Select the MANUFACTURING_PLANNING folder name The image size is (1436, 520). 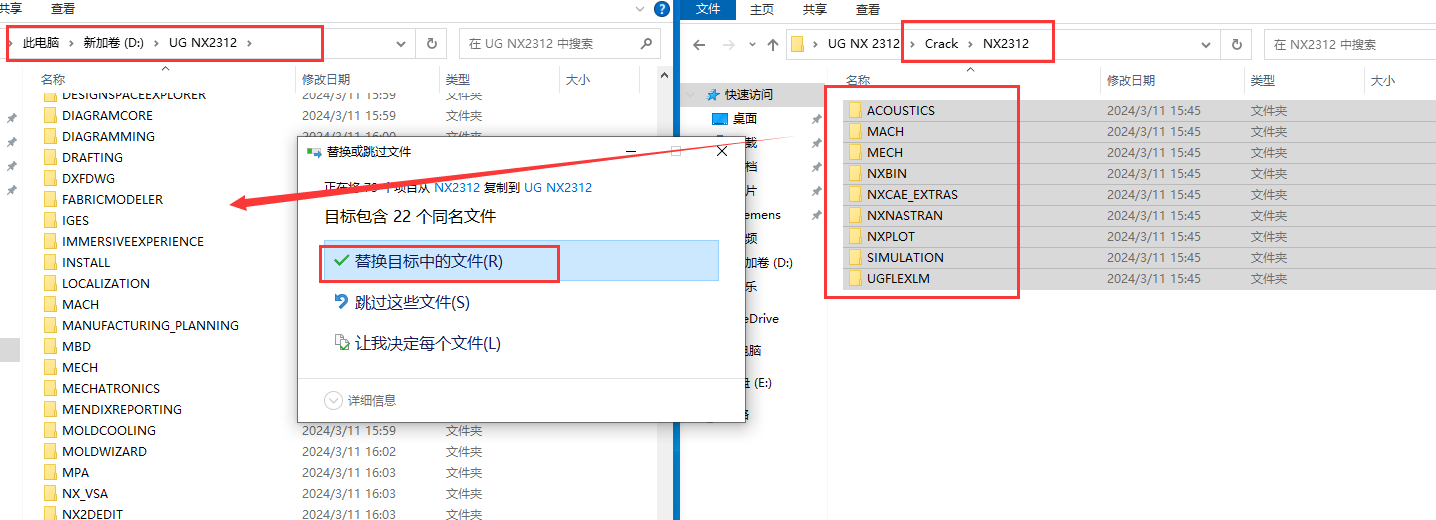150,325
